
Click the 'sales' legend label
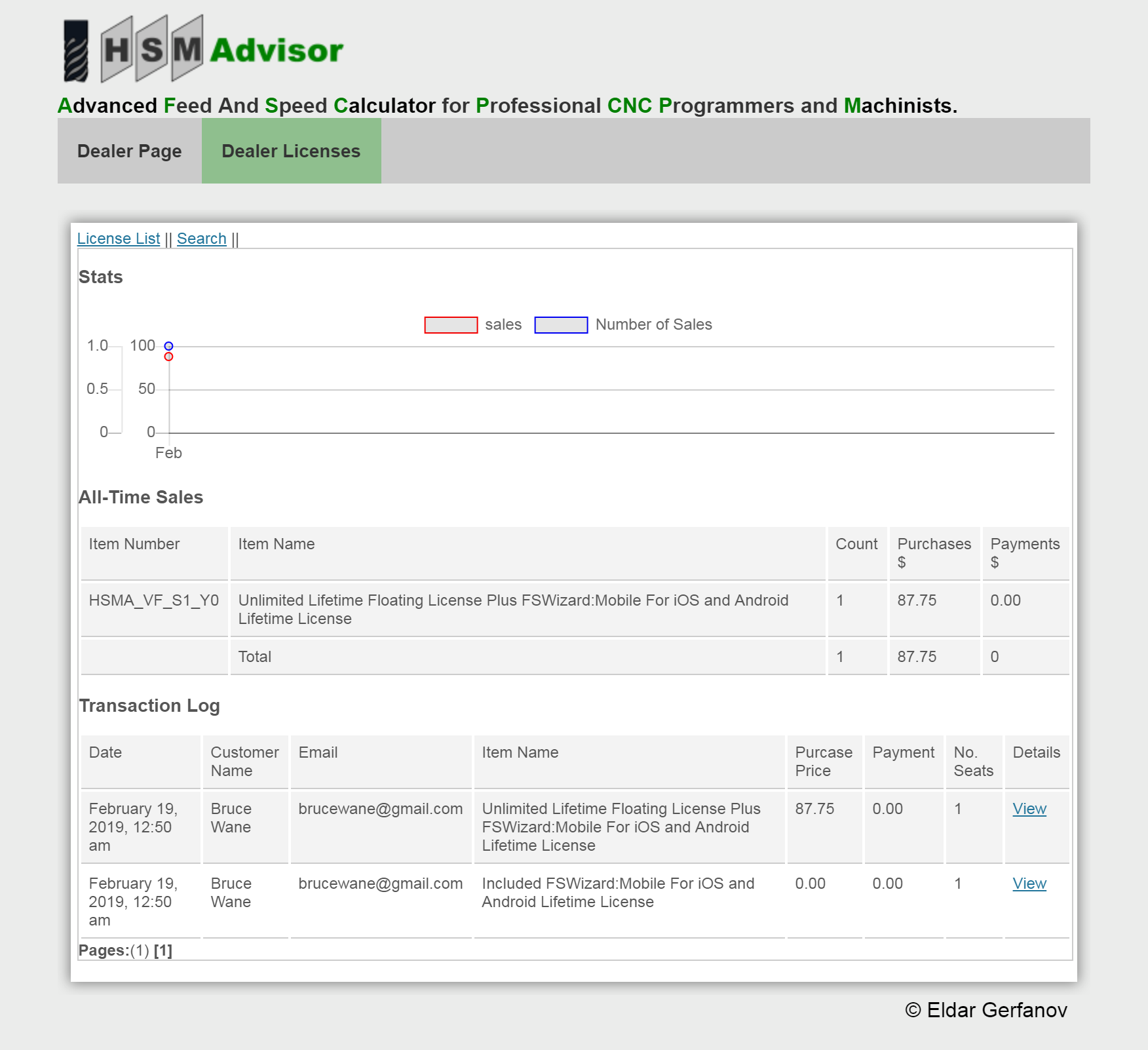coord(503,325)
